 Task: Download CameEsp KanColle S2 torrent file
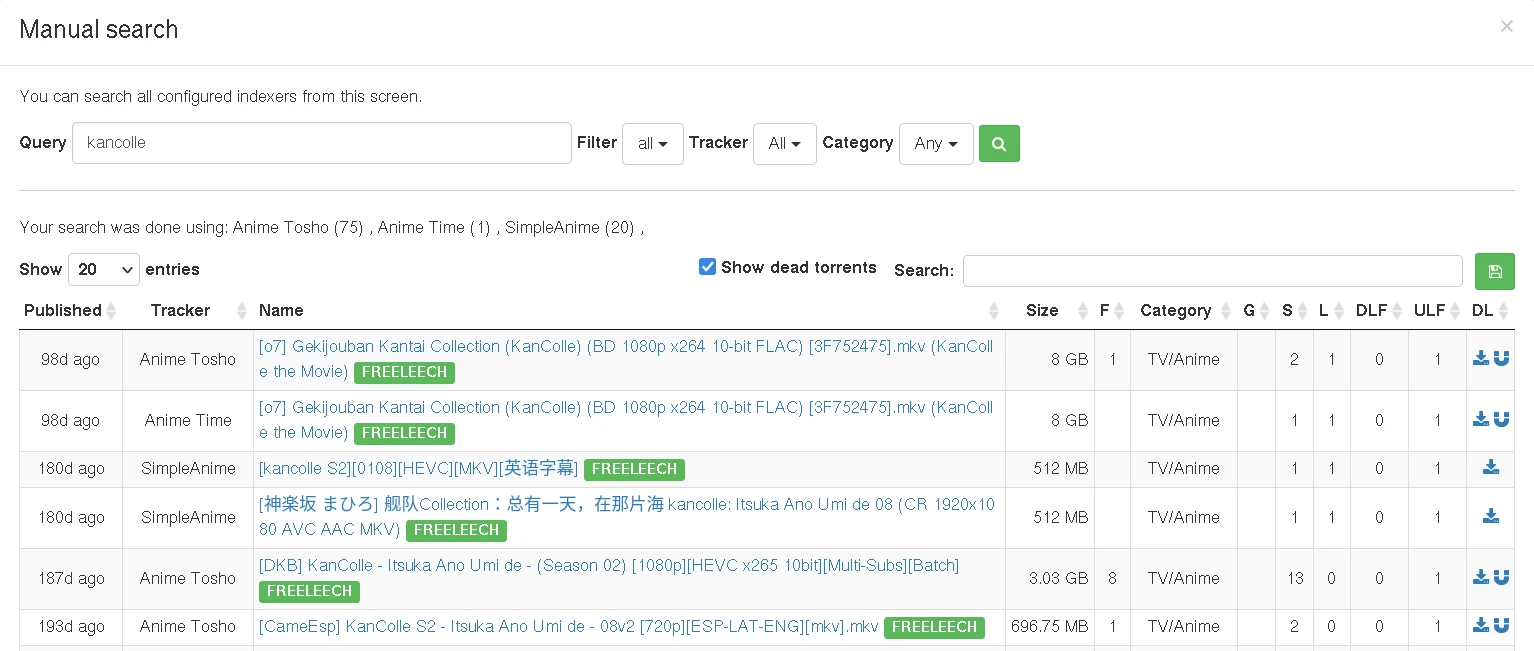[x=1481, y=626]
